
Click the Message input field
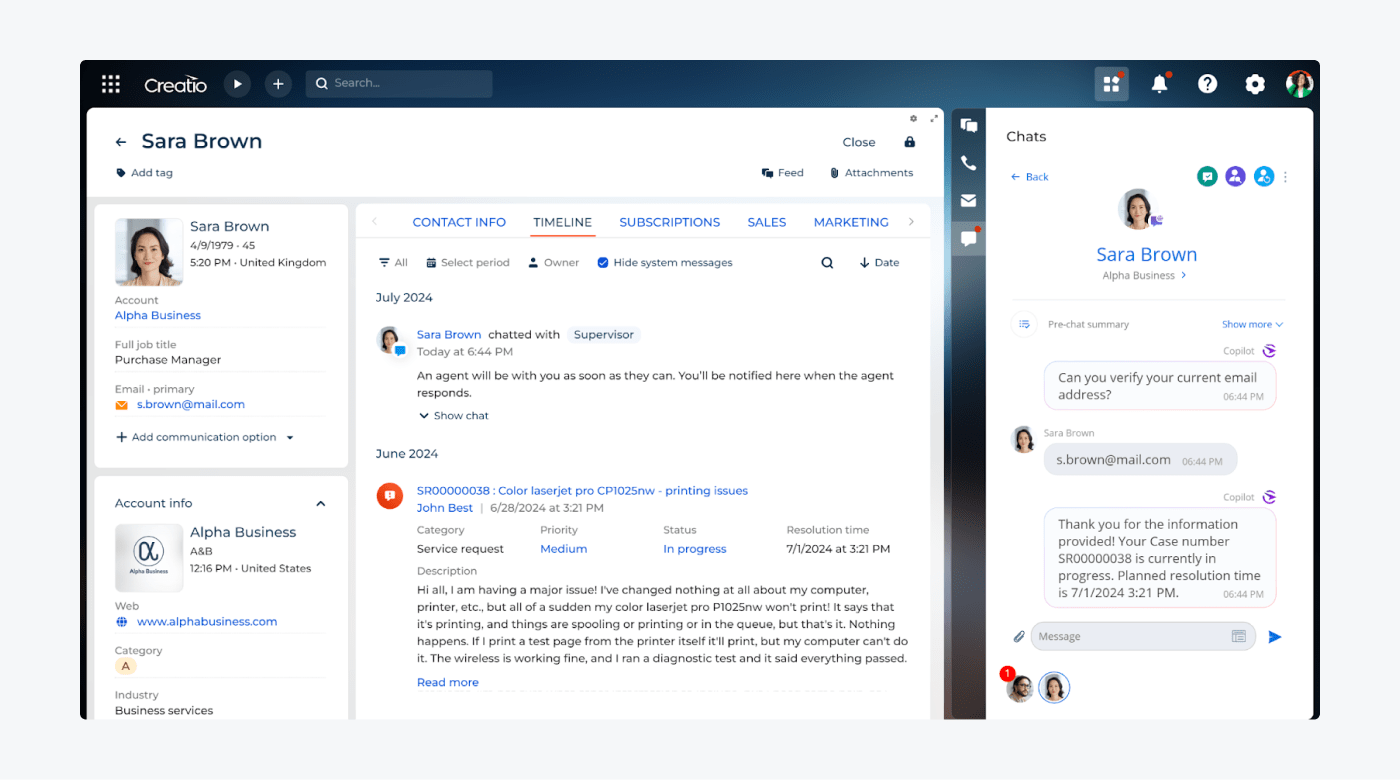(1130, 637)
